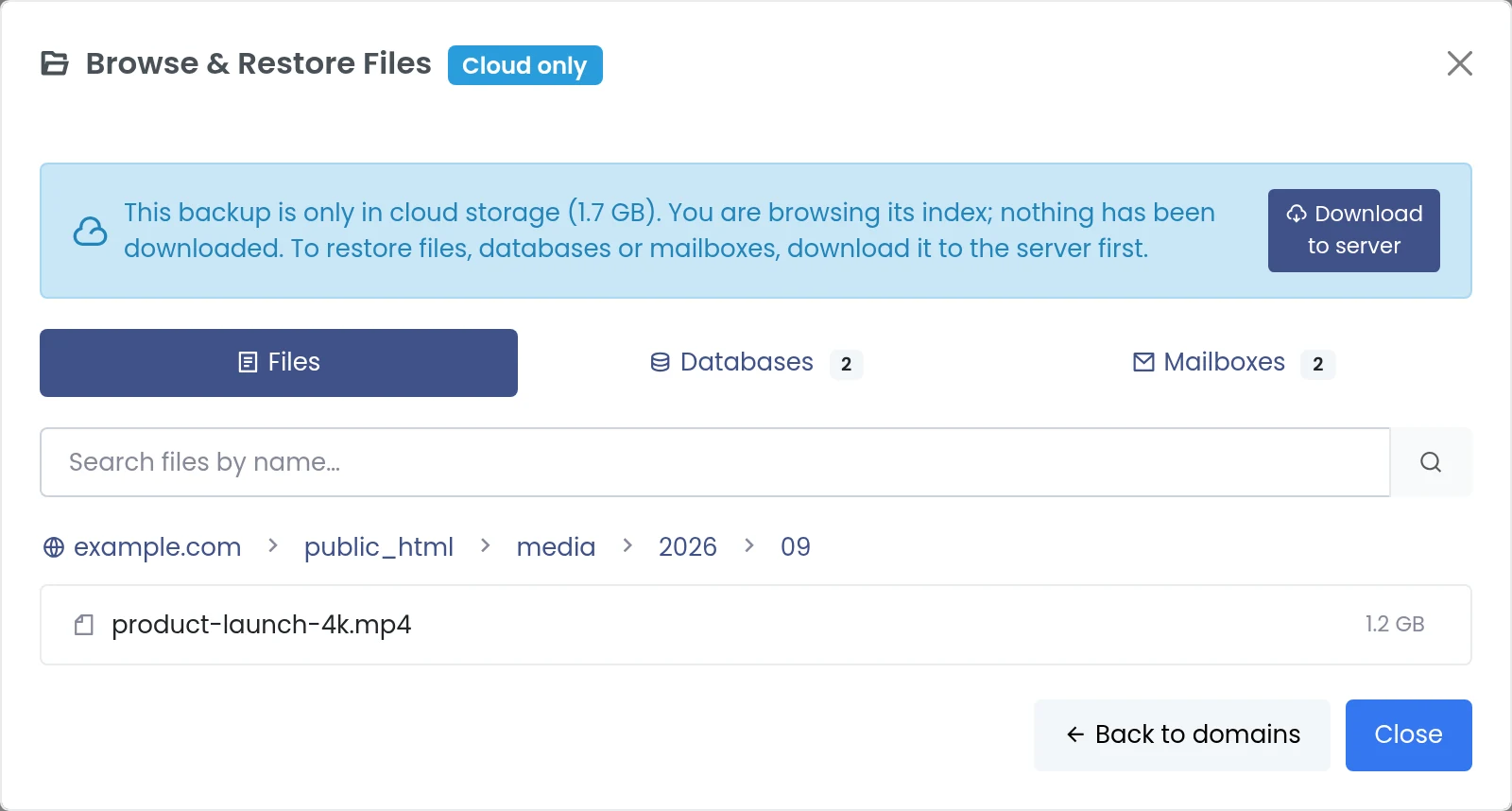Close the dialog with the X icon
The height and width of the screenshot is (811, 1512).
pos(1460,63)
